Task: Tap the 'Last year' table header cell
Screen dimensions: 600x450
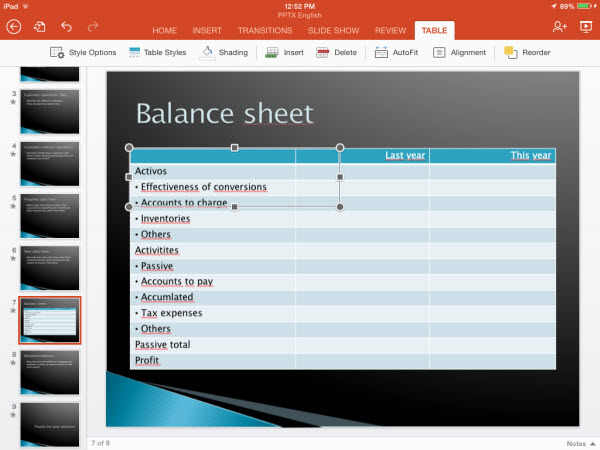Action: (384, 155)
